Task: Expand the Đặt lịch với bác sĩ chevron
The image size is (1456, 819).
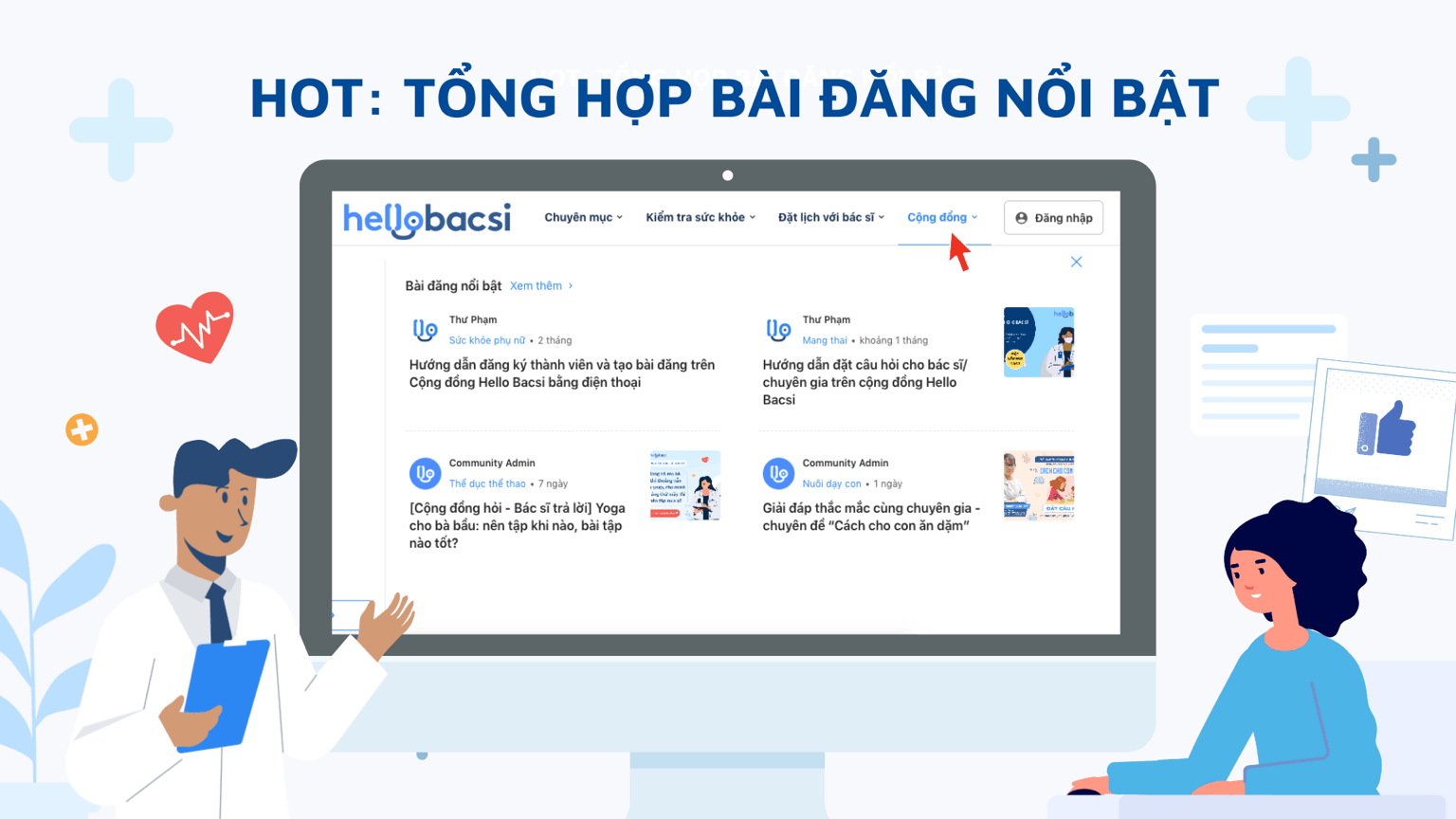Action: (882, 218)
